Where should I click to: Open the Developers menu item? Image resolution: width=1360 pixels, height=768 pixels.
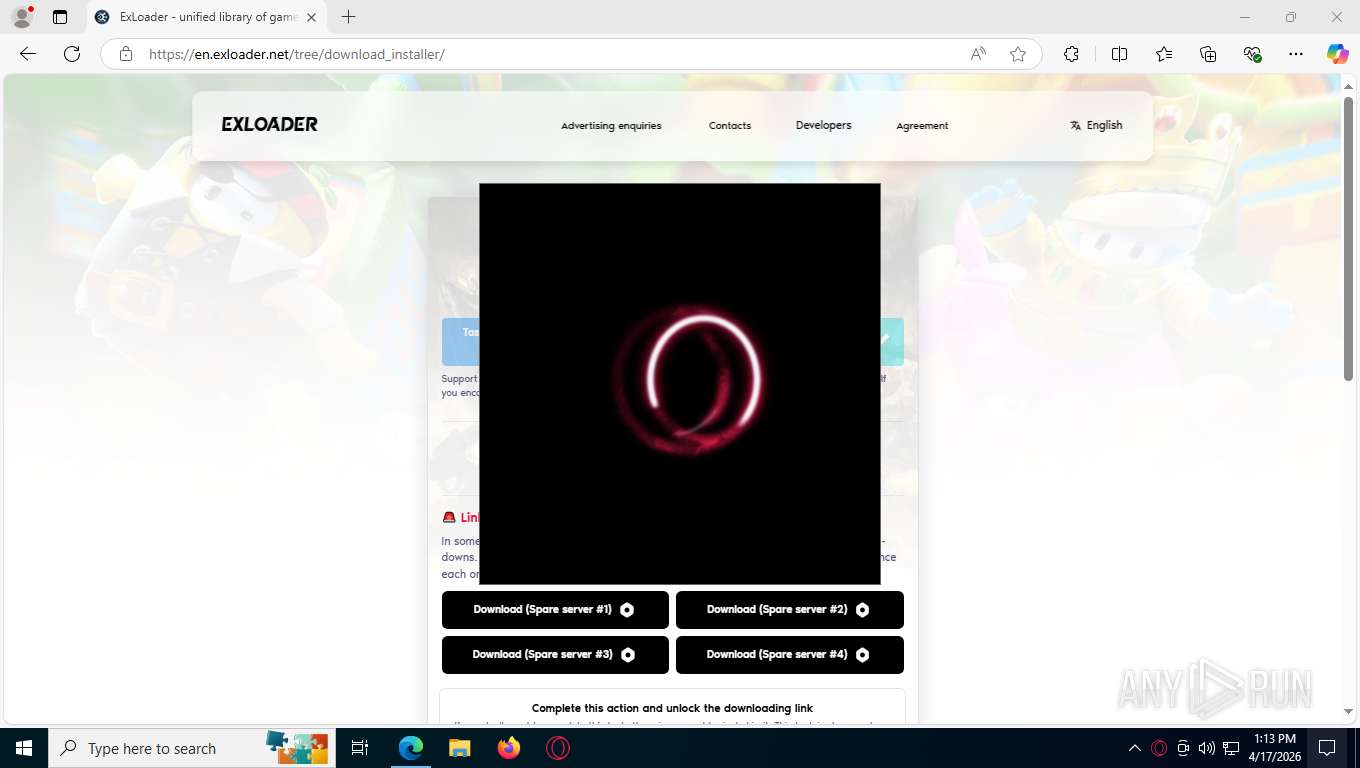823,125
